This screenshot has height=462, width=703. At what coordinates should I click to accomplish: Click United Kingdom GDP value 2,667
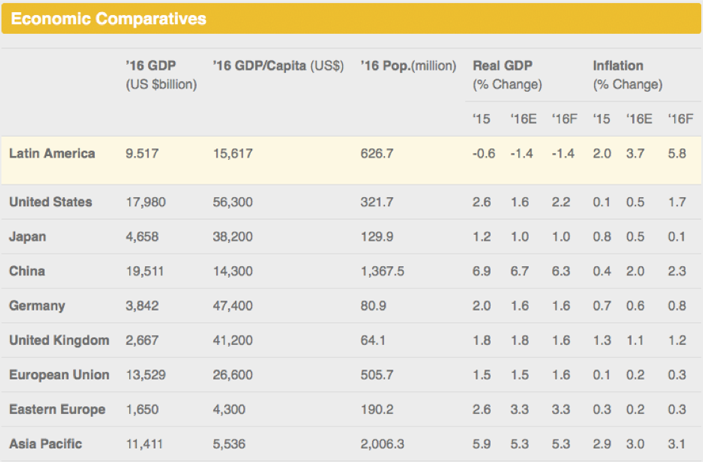coord(142,340)
